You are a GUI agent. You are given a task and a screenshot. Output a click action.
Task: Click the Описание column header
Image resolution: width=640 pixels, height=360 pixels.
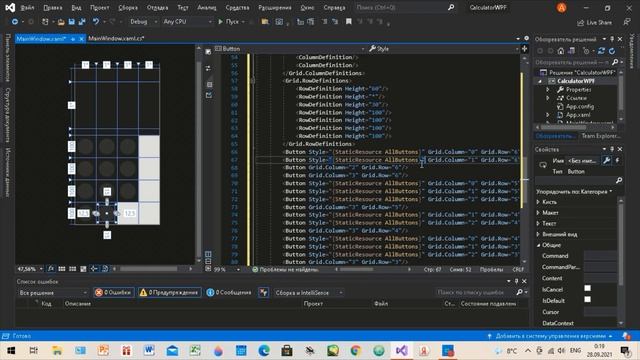click(78, 304)
